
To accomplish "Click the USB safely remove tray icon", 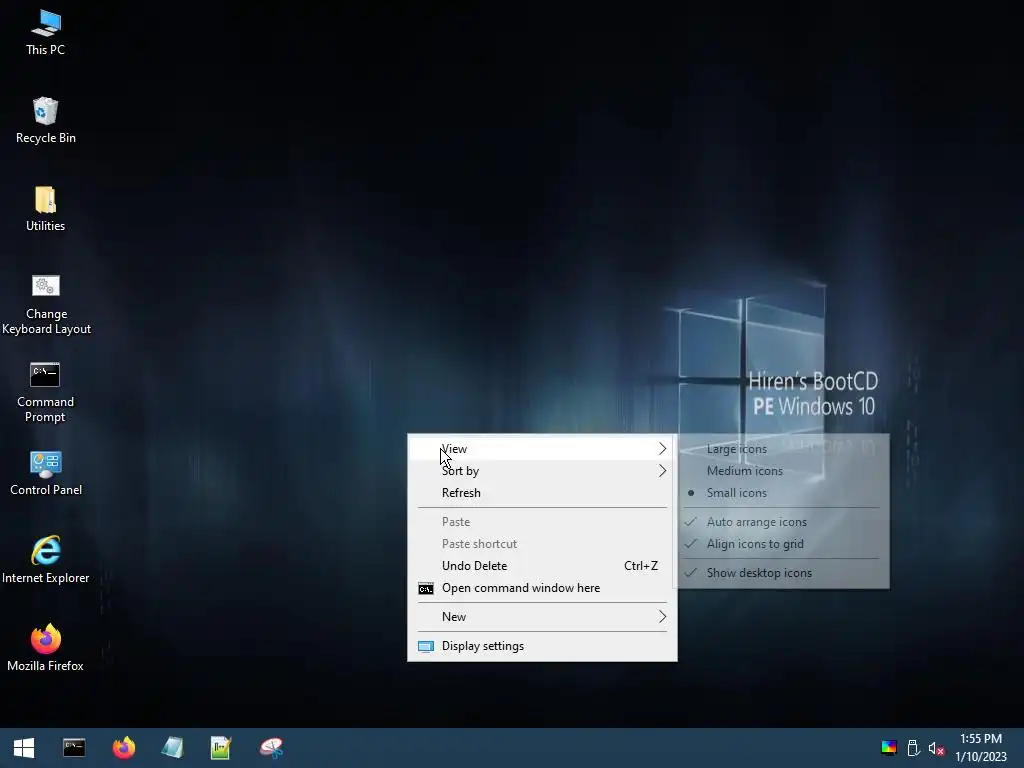I will (x=913, y=748).
